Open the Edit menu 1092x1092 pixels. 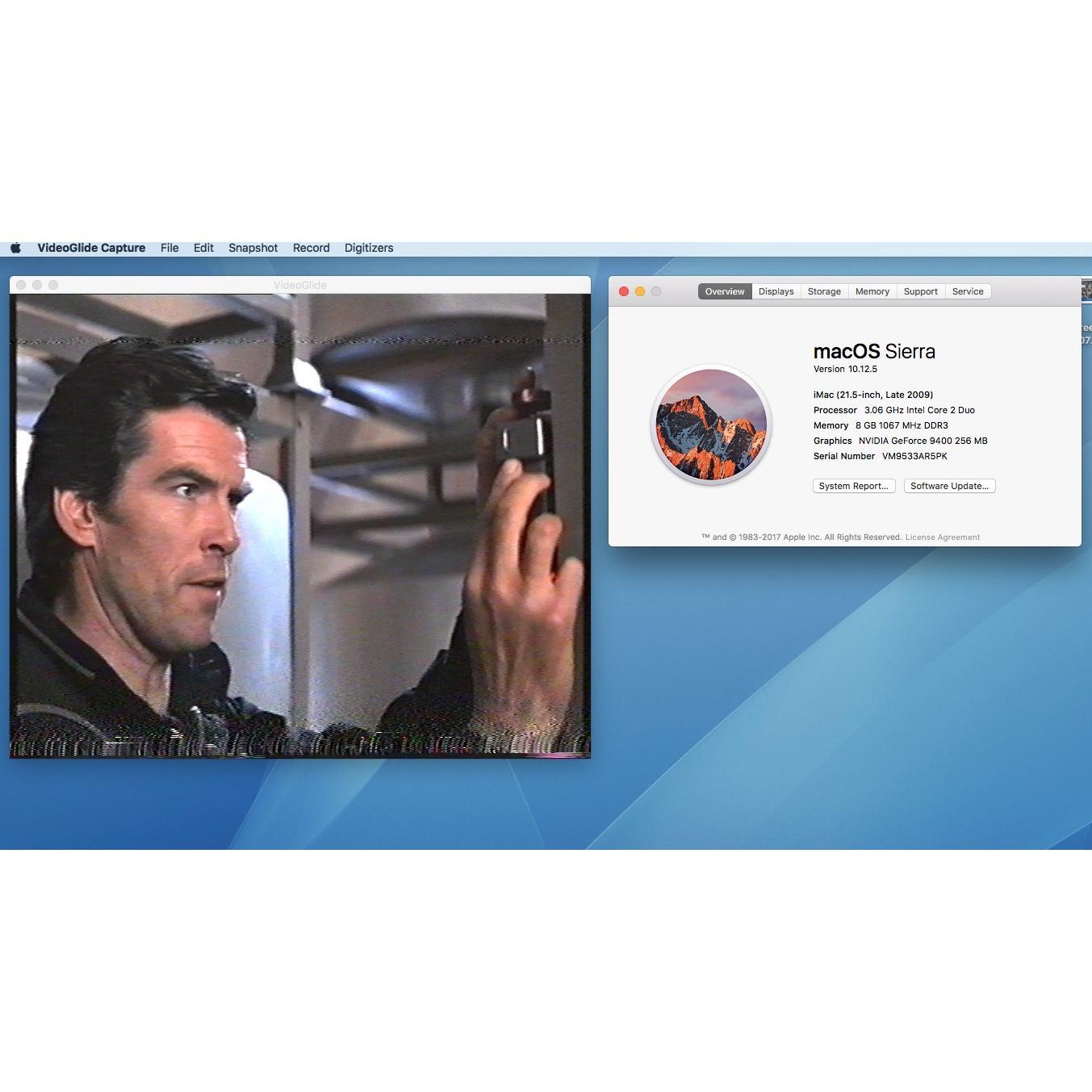pos(203,249)
